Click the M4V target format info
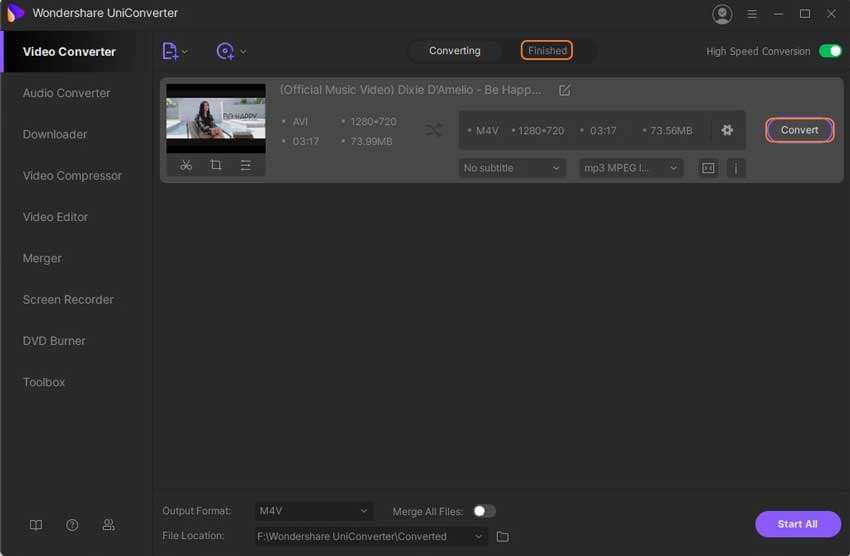850x556 pixels. click(x=487, y=131)
